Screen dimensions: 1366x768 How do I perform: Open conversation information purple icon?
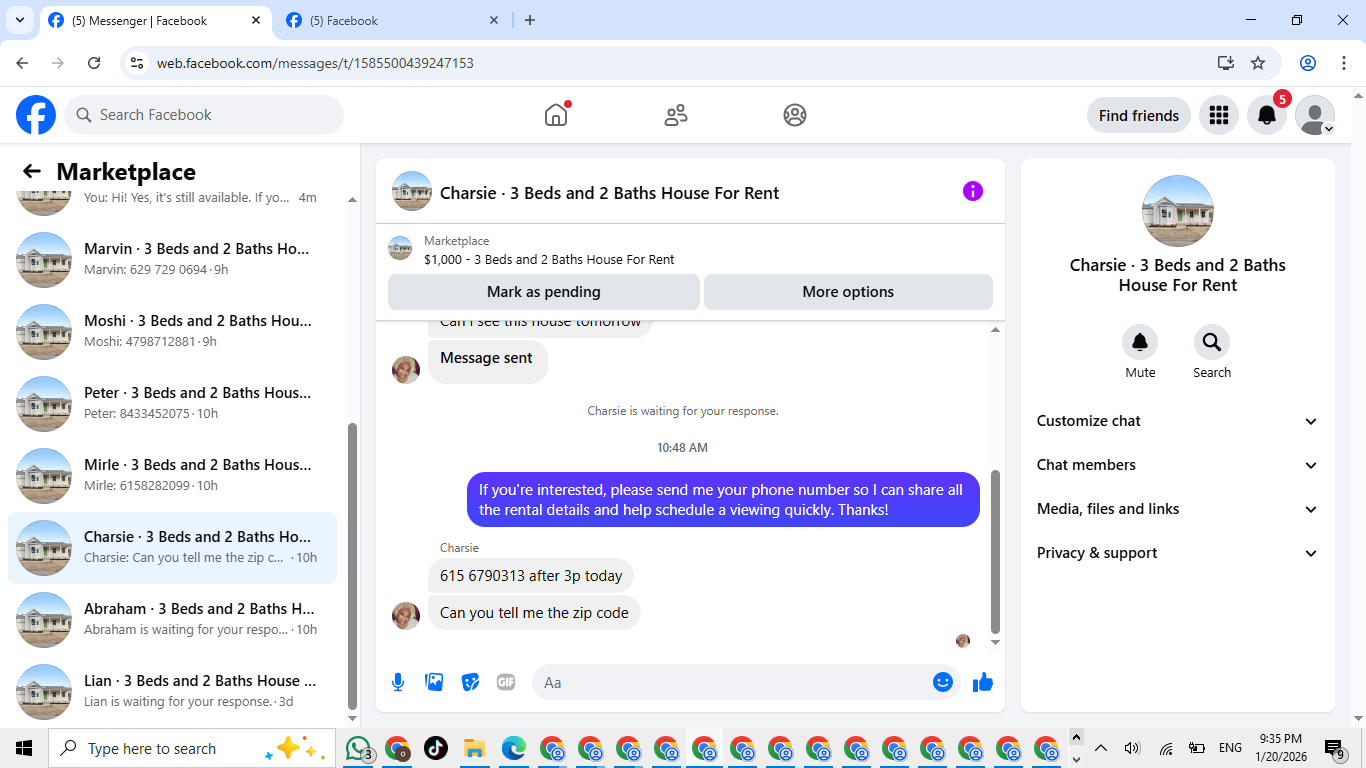973,191
